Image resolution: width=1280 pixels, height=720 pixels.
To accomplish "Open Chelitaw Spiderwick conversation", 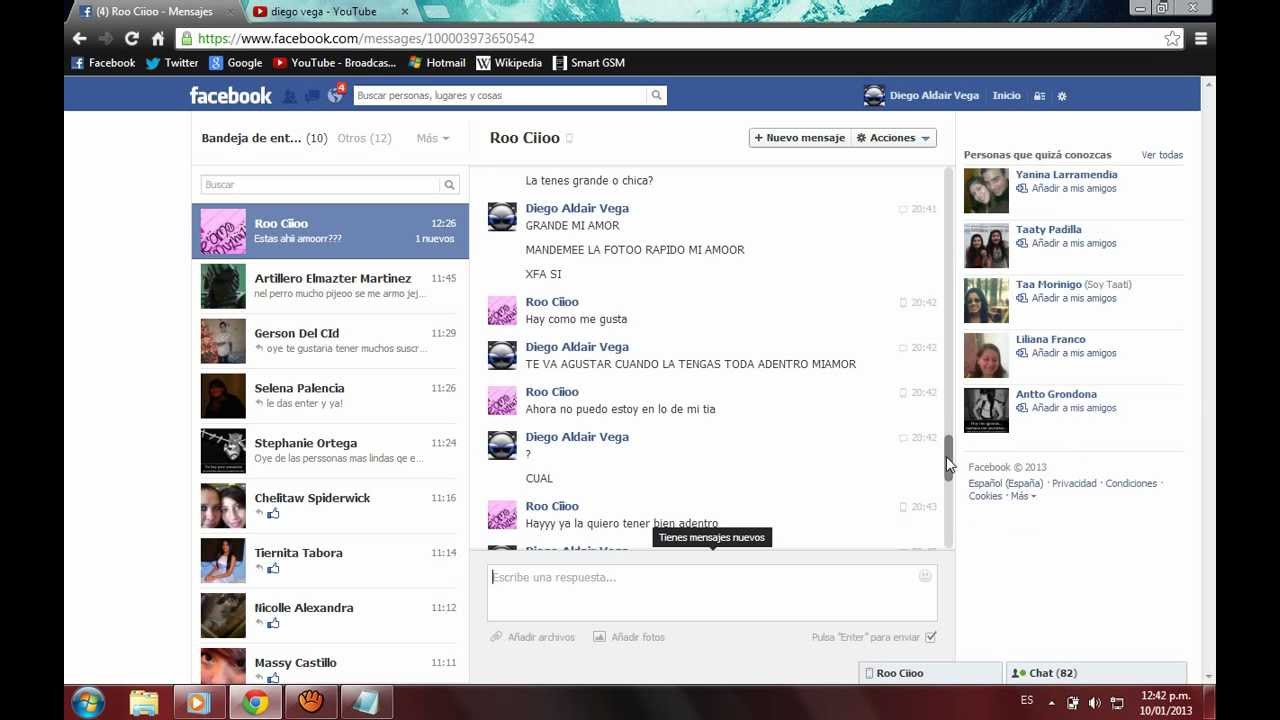I will click(330, 506).
